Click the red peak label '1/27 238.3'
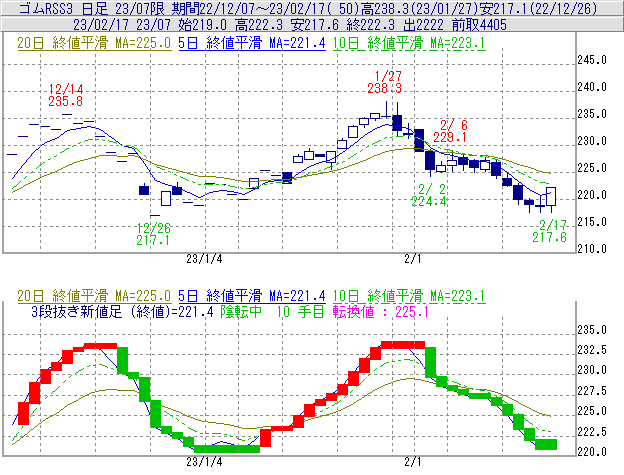 [385, 82]
